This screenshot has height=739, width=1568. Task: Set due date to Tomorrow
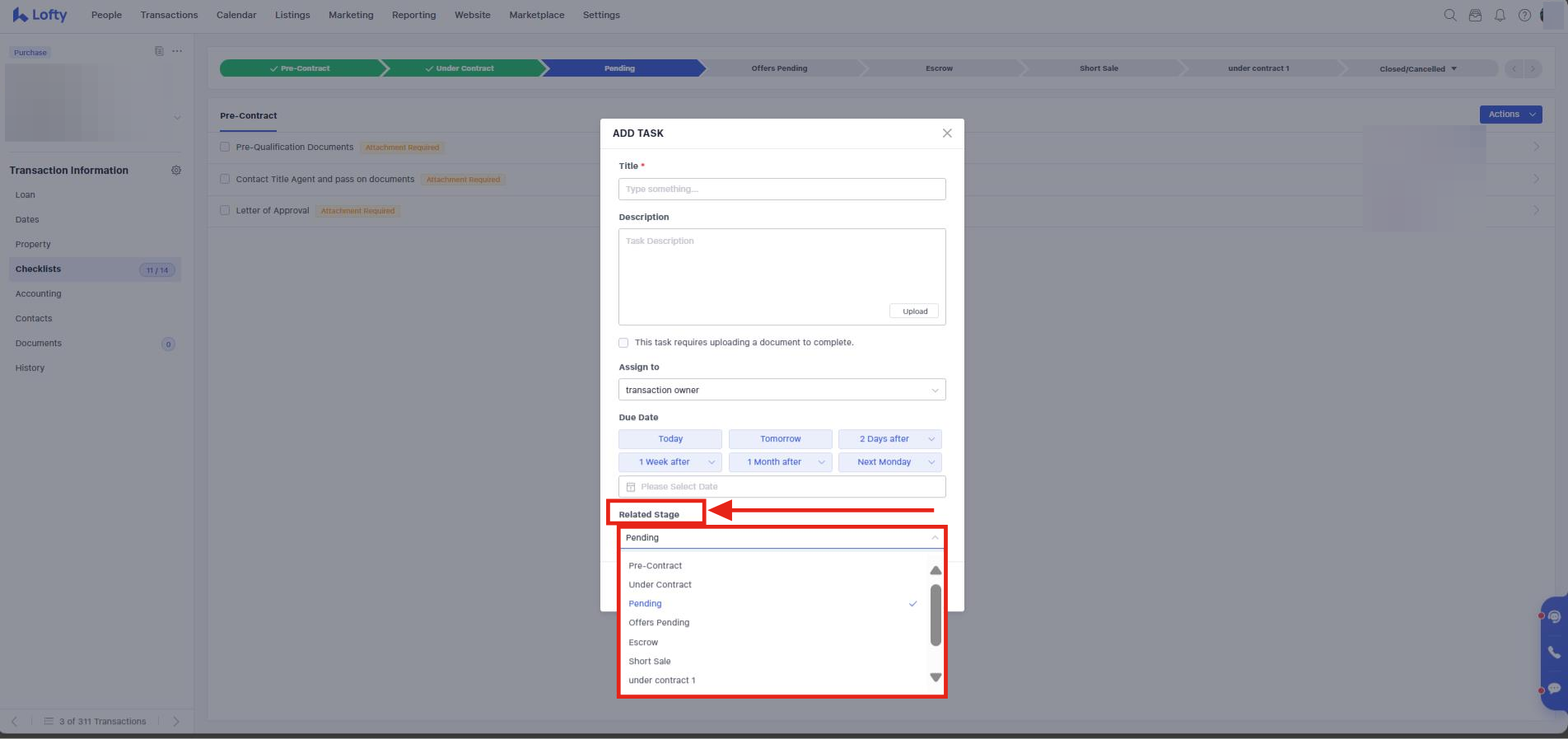pos(780,439)
